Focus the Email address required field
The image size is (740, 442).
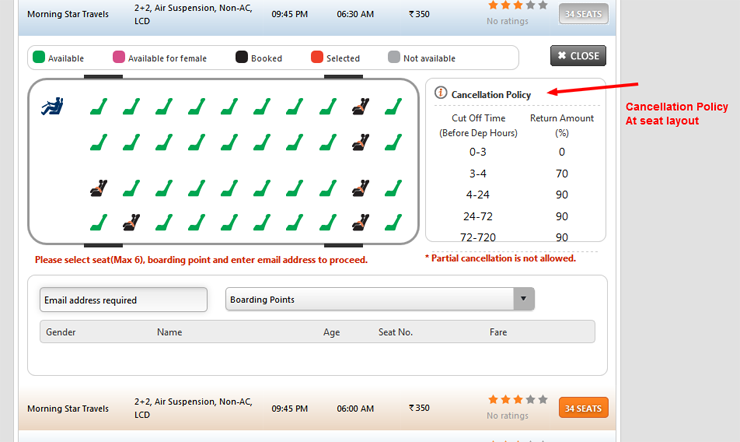pos(123,300)
